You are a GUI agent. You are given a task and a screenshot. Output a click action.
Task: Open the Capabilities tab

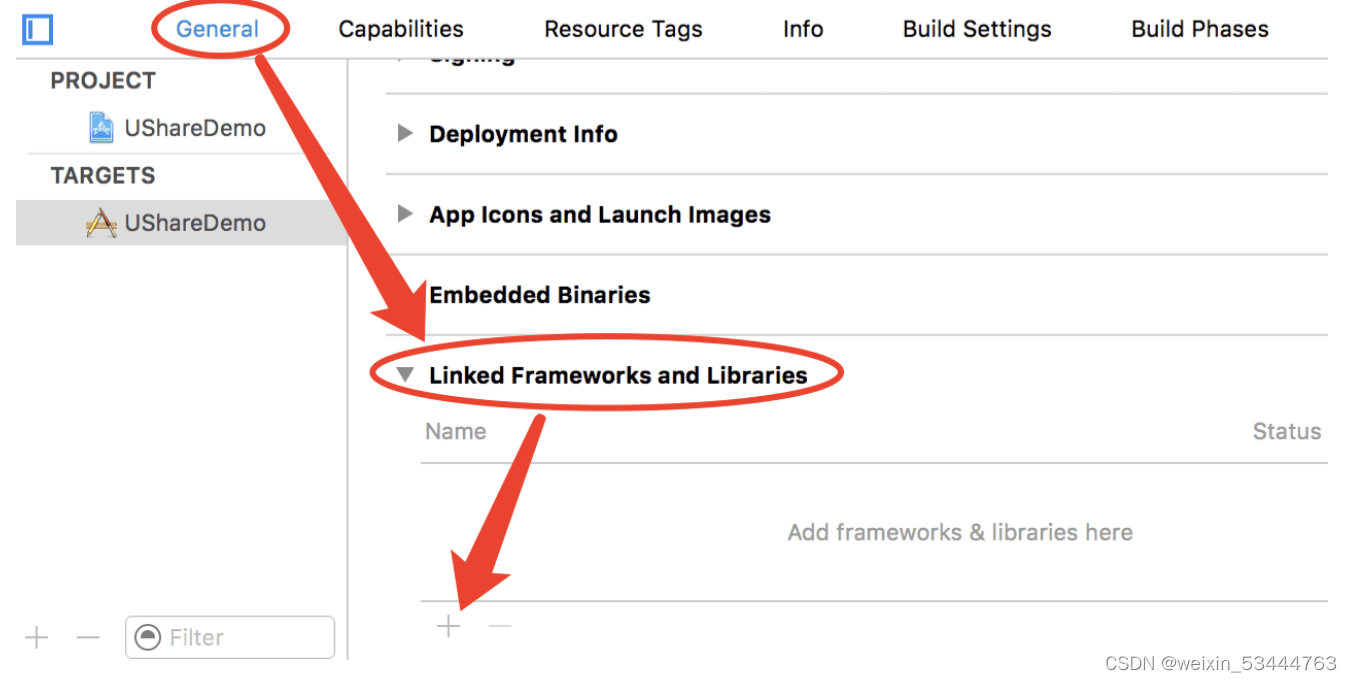tap(401, 29)
